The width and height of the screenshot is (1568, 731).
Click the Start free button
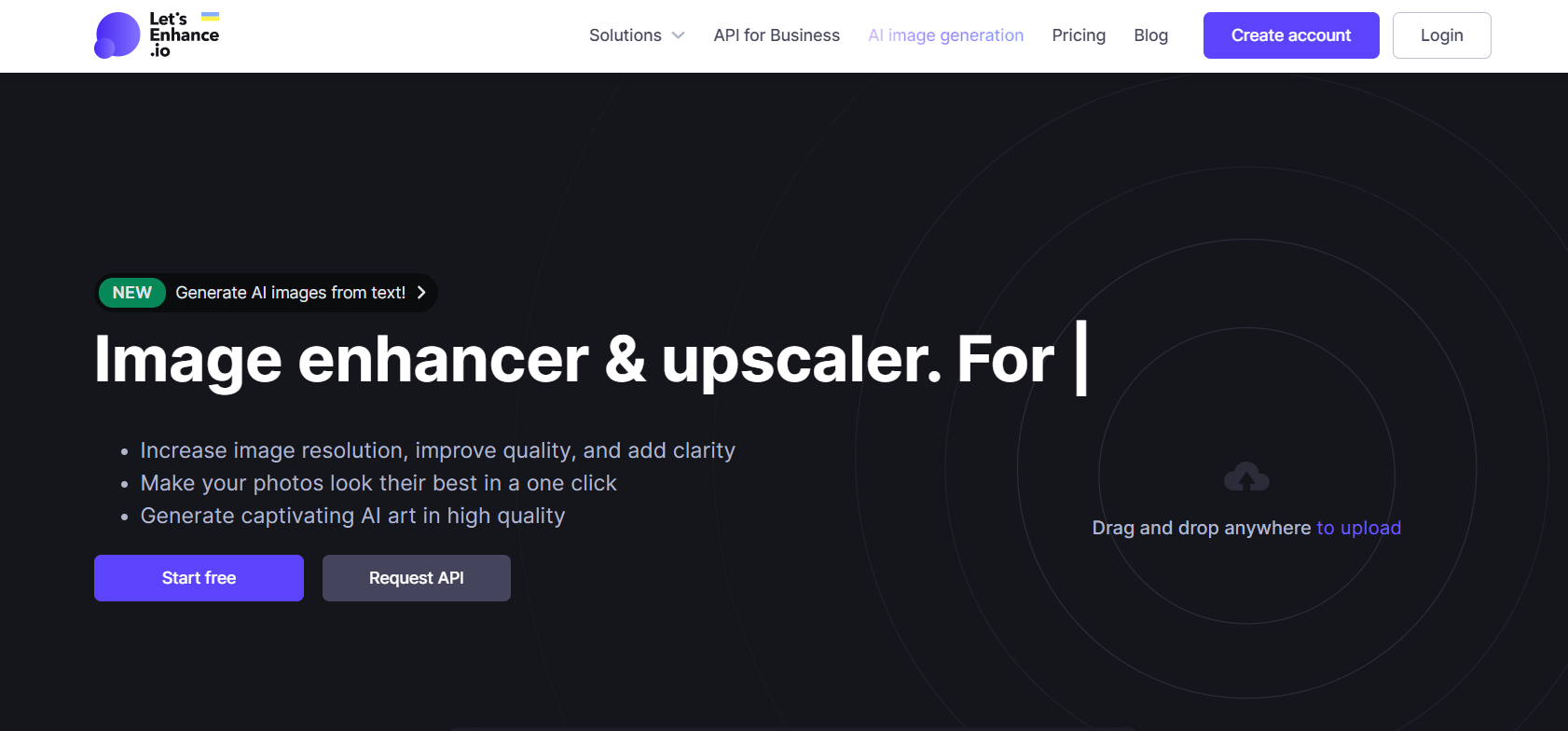(x=199, y=578)
